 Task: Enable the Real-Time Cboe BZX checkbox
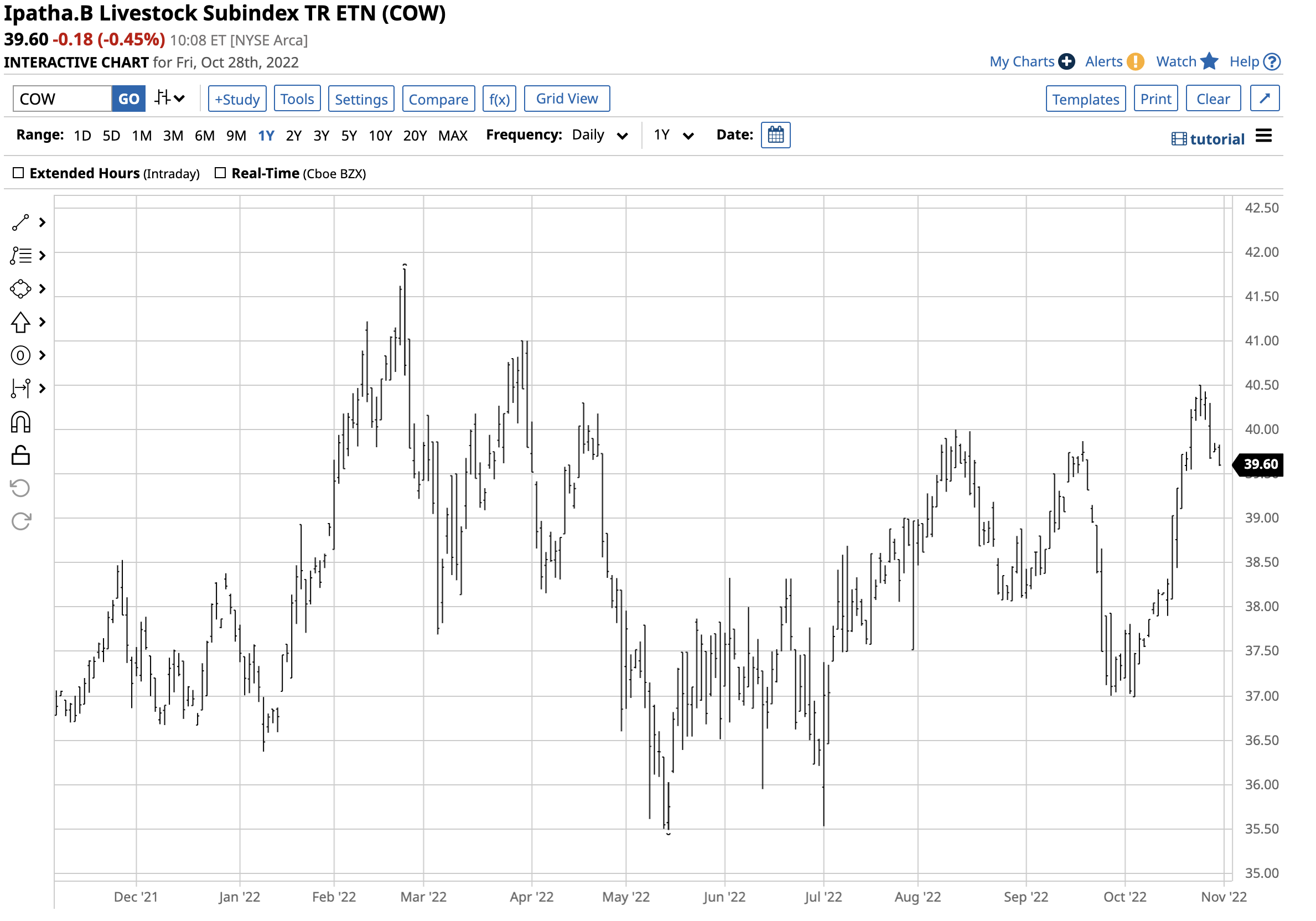click(220, 173)
